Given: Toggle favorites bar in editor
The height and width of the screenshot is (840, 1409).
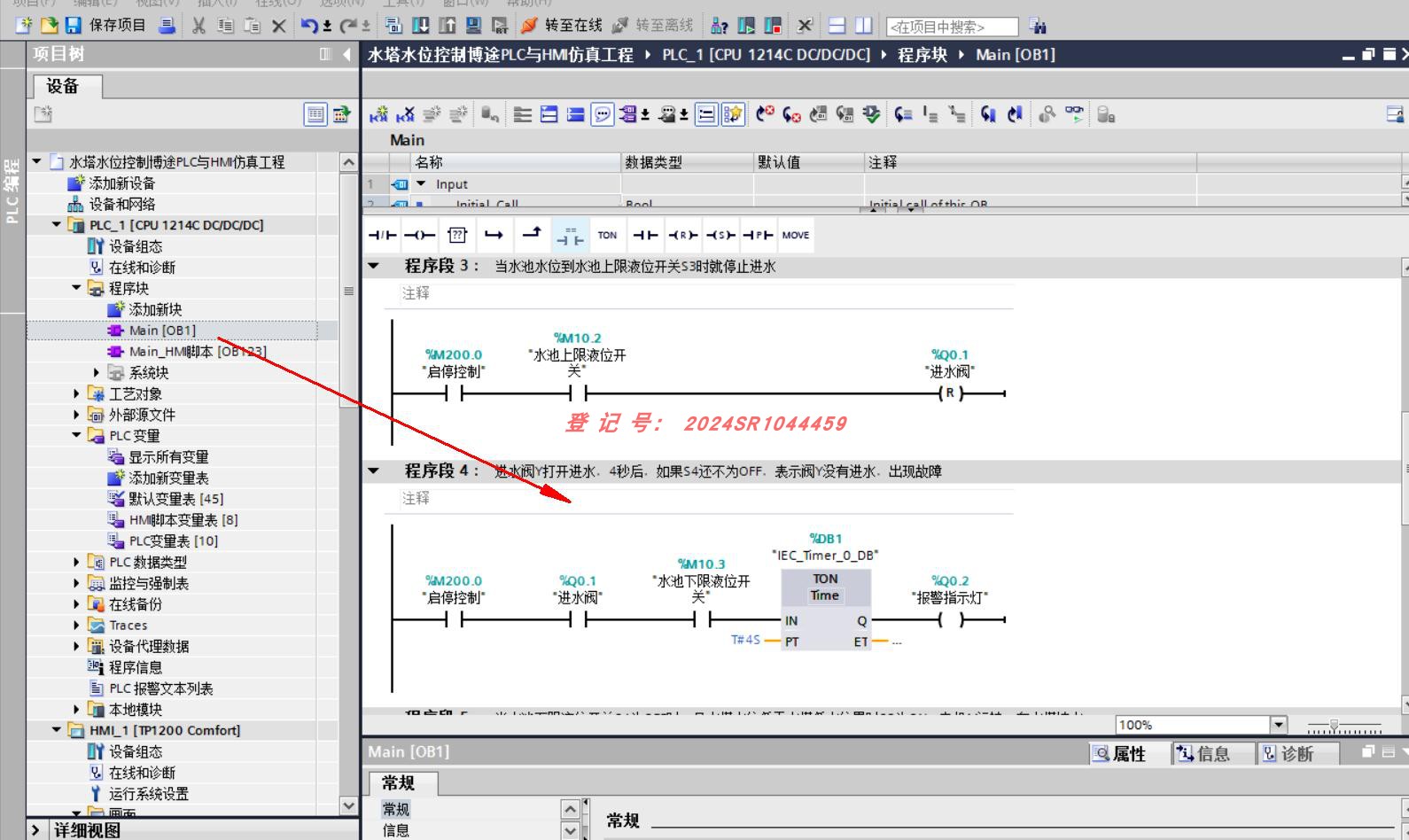Looking at the screenshot, I should (733, 114).
